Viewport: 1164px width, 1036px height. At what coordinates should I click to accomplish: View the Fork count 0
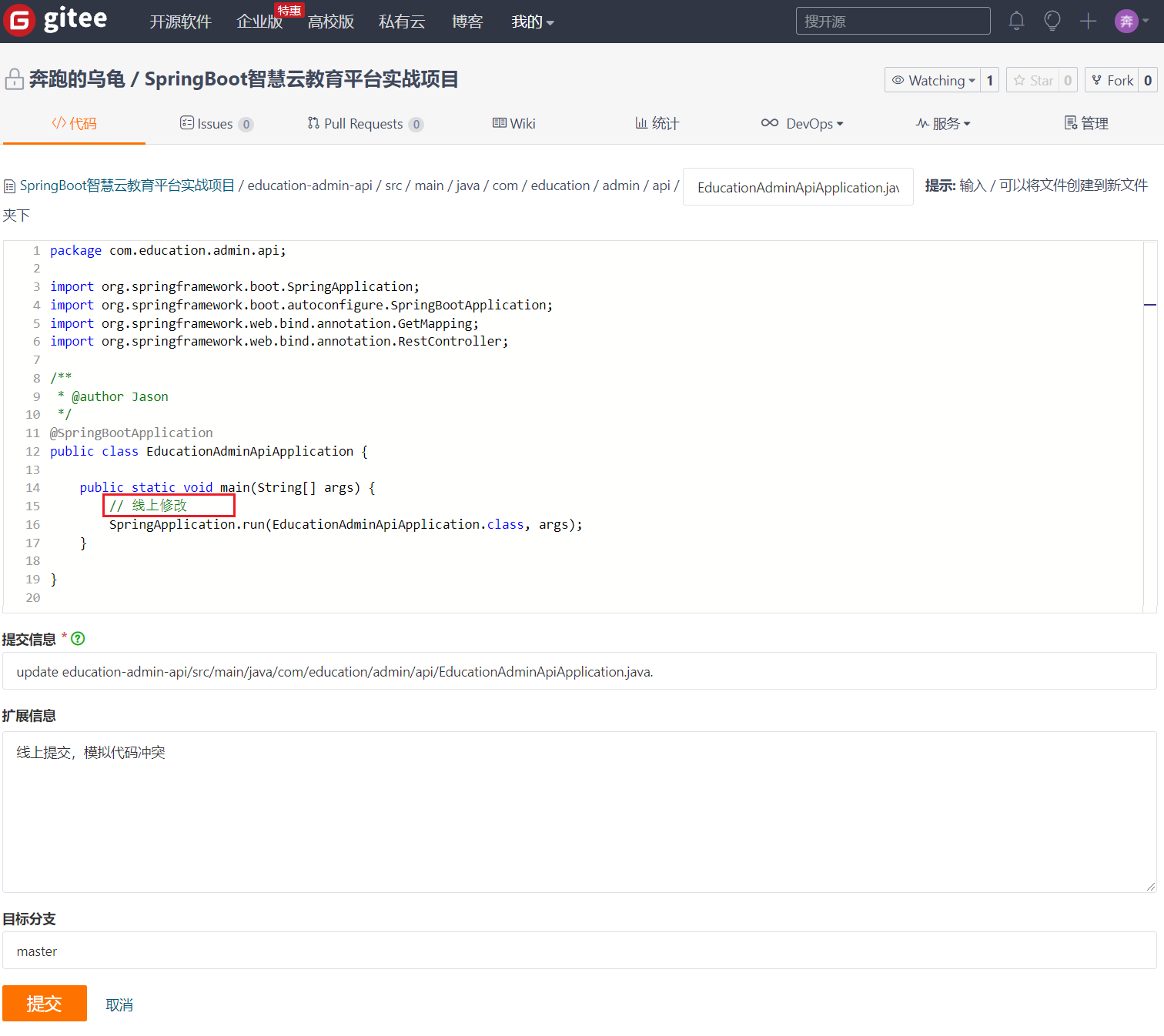point(1147,80)
